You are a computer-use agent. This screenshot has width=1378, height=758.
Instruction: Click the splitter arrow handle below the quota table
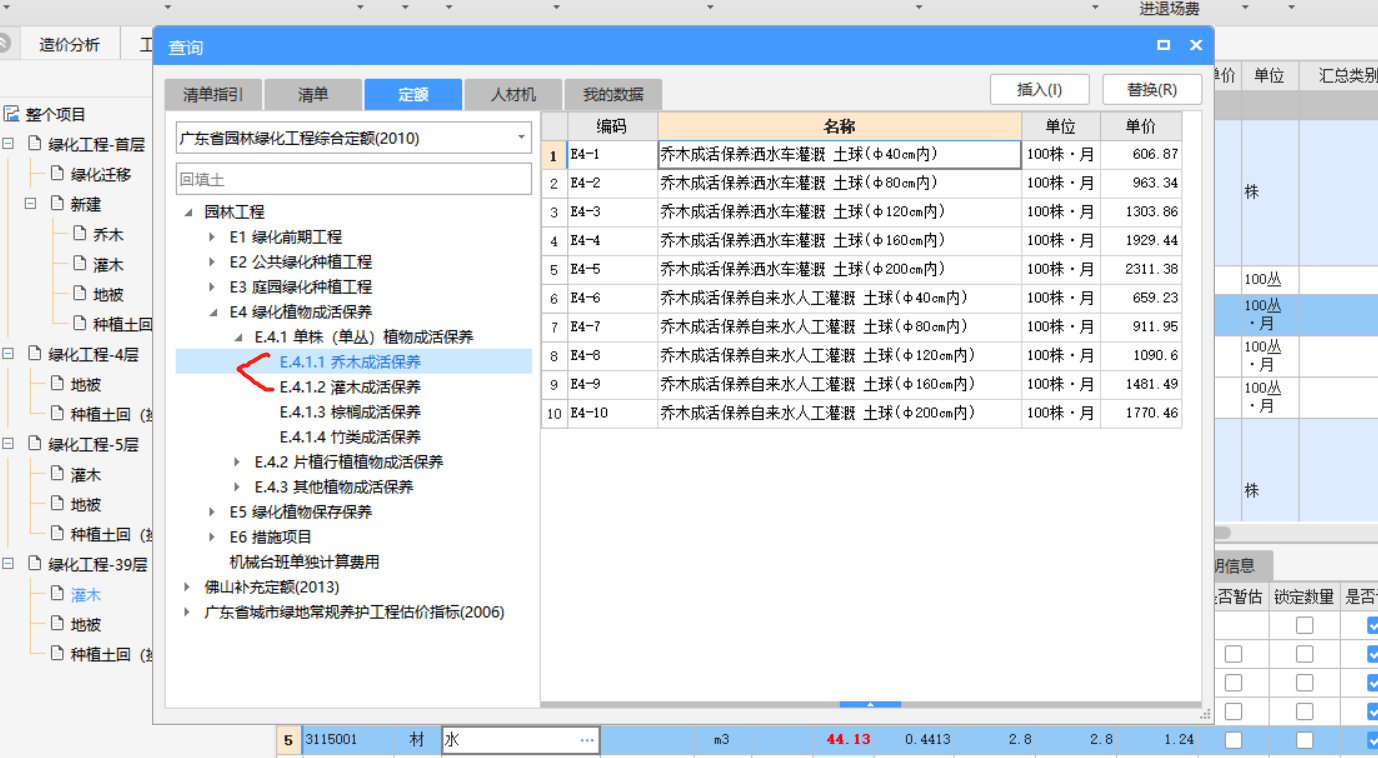click(870, 704)
